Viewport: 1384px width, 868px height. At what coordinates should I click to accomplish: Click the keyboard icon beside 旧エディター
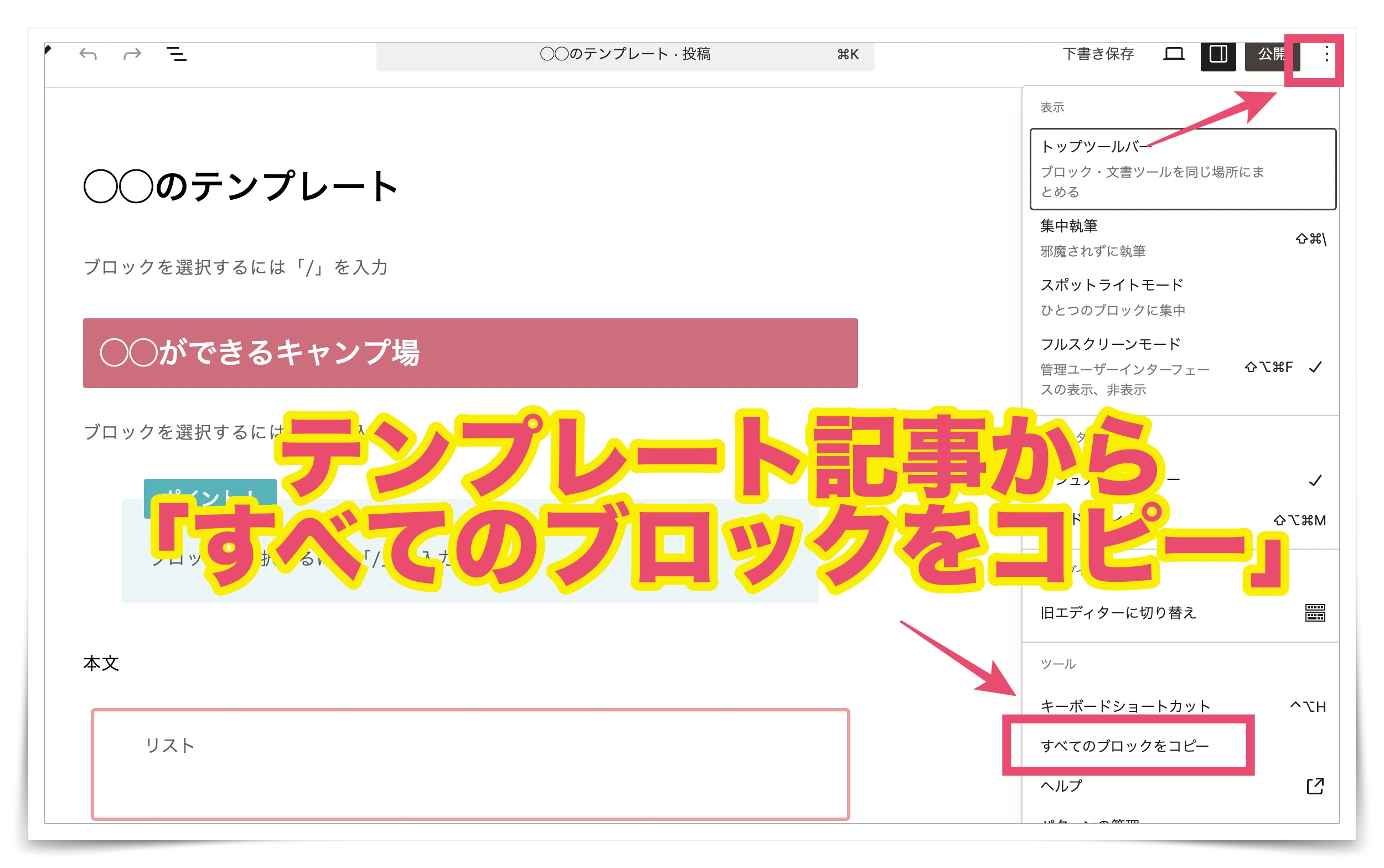click(x=1315, y=613)
